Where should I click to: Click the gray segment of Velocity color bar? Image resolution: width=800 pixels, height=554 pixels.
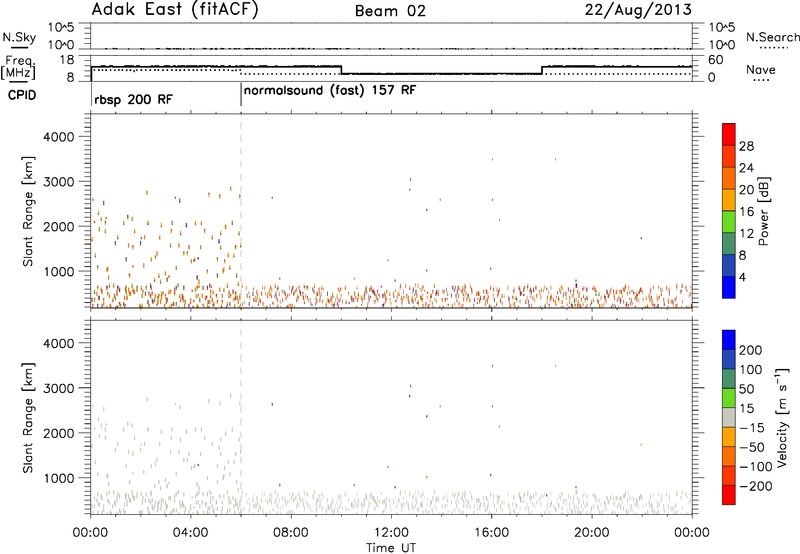[729, 417]
